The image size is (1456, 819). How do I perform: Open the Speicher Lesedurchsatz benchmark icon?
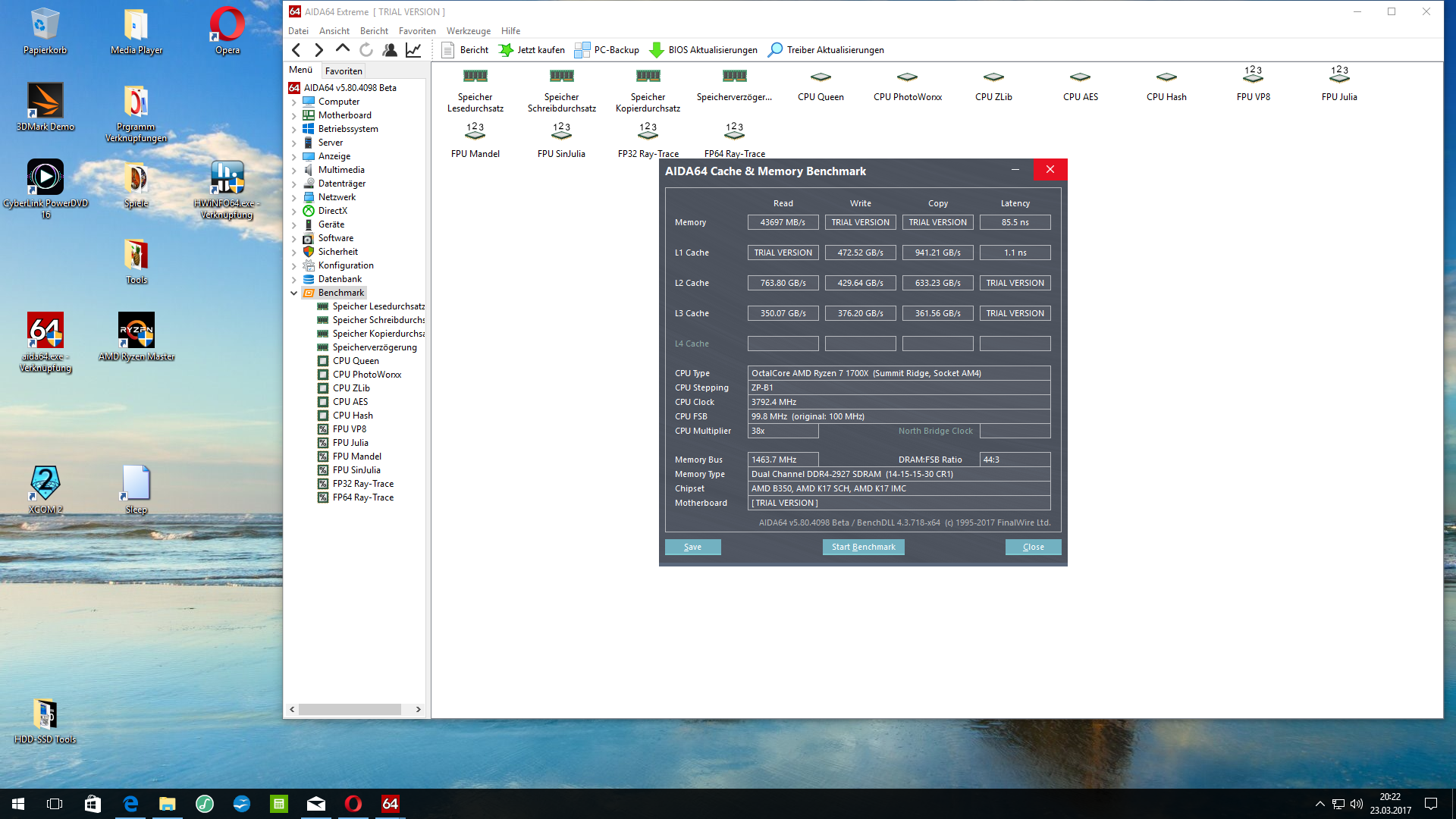tap(475, 76)
